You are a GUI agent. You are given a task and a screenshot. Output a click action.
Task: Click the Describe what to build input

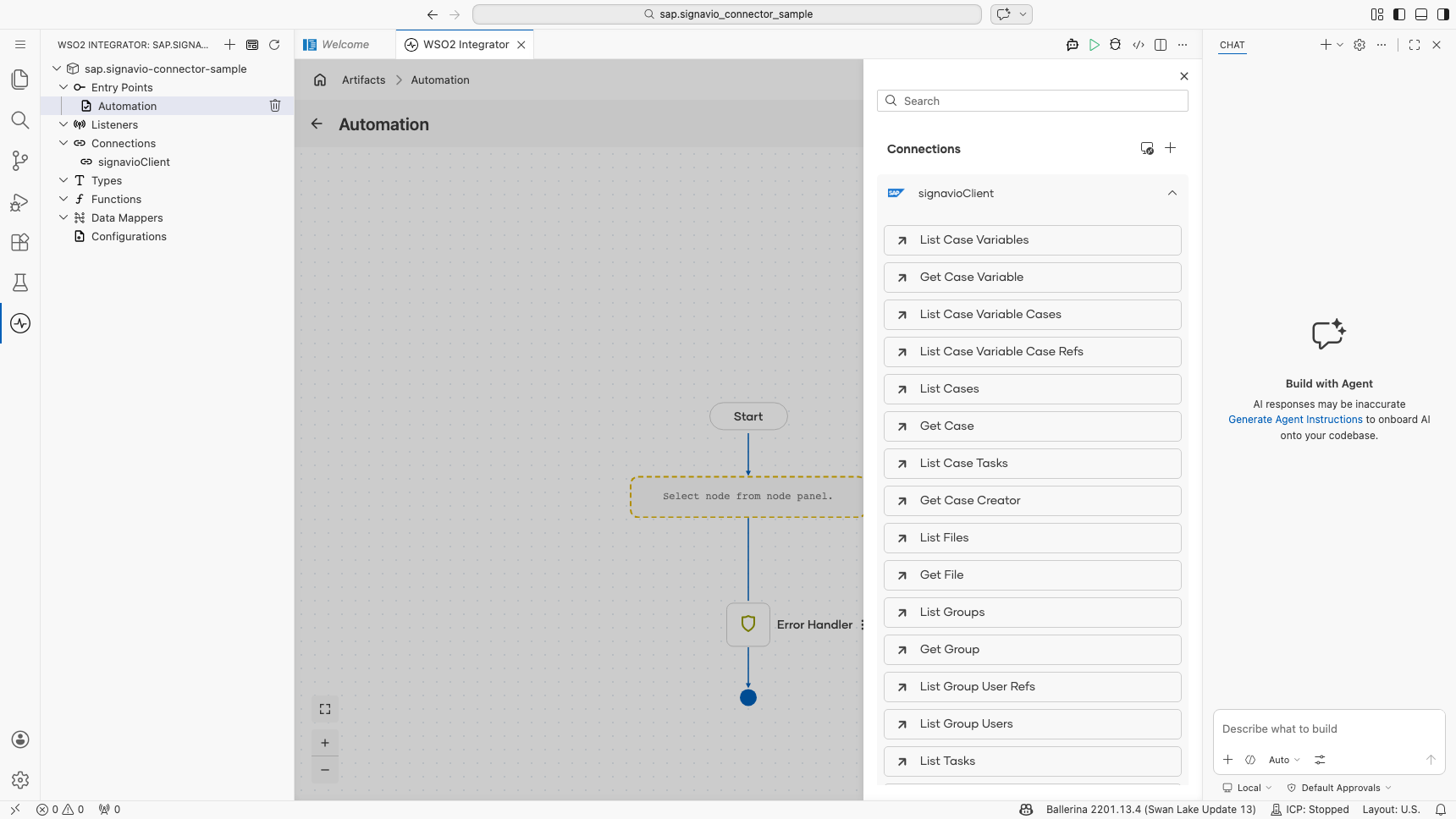pyautogui.click(x=1329, y=728)
